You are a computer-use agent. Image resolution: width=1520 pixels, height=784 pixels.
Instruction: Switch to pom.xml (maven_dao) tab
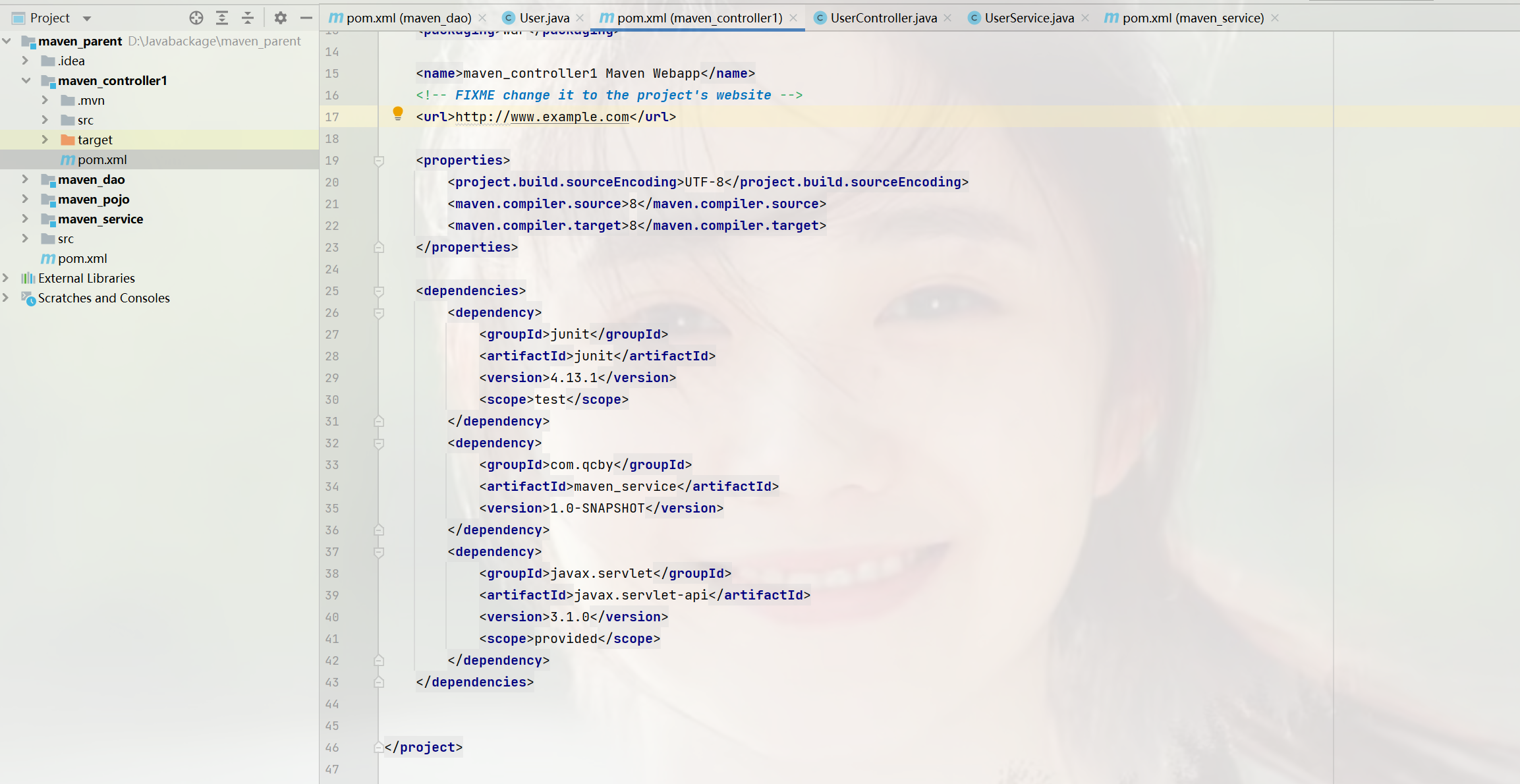coord(408,18)
